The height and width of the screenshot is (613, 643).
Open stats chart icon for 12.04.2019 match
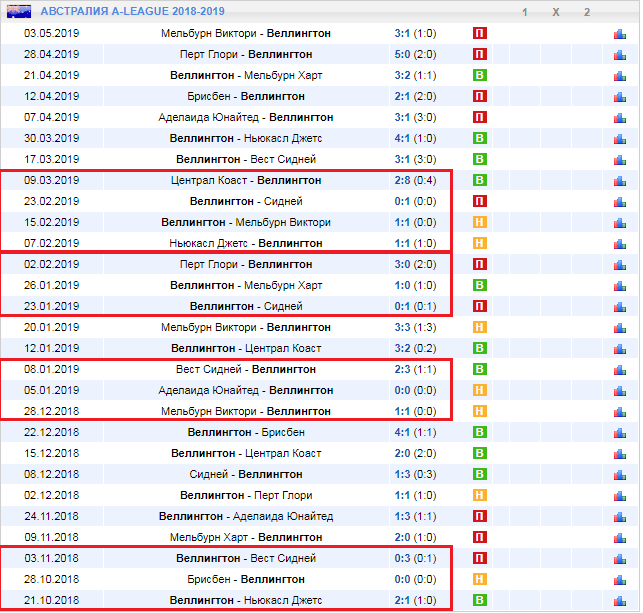[x=620, y=97]
